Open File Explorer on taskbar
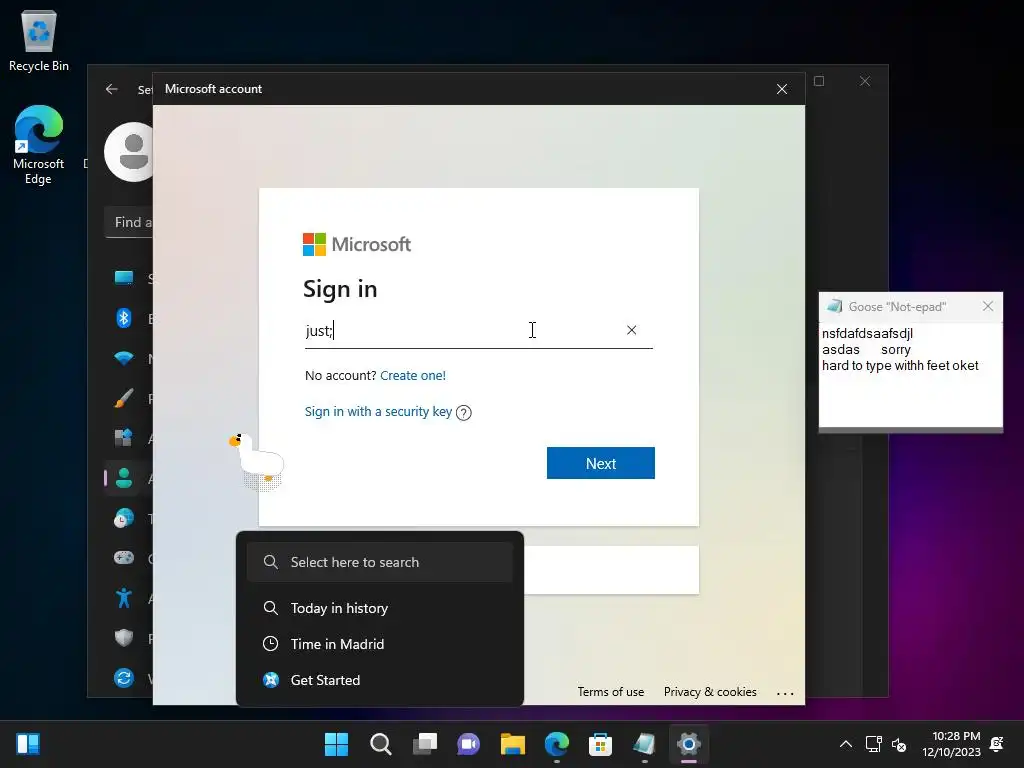 click(513, 744)
